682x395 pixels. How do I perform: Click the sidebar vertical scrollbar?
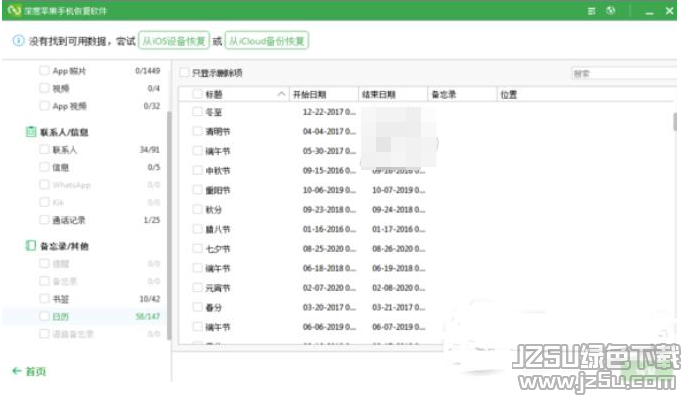coord(169,225)
